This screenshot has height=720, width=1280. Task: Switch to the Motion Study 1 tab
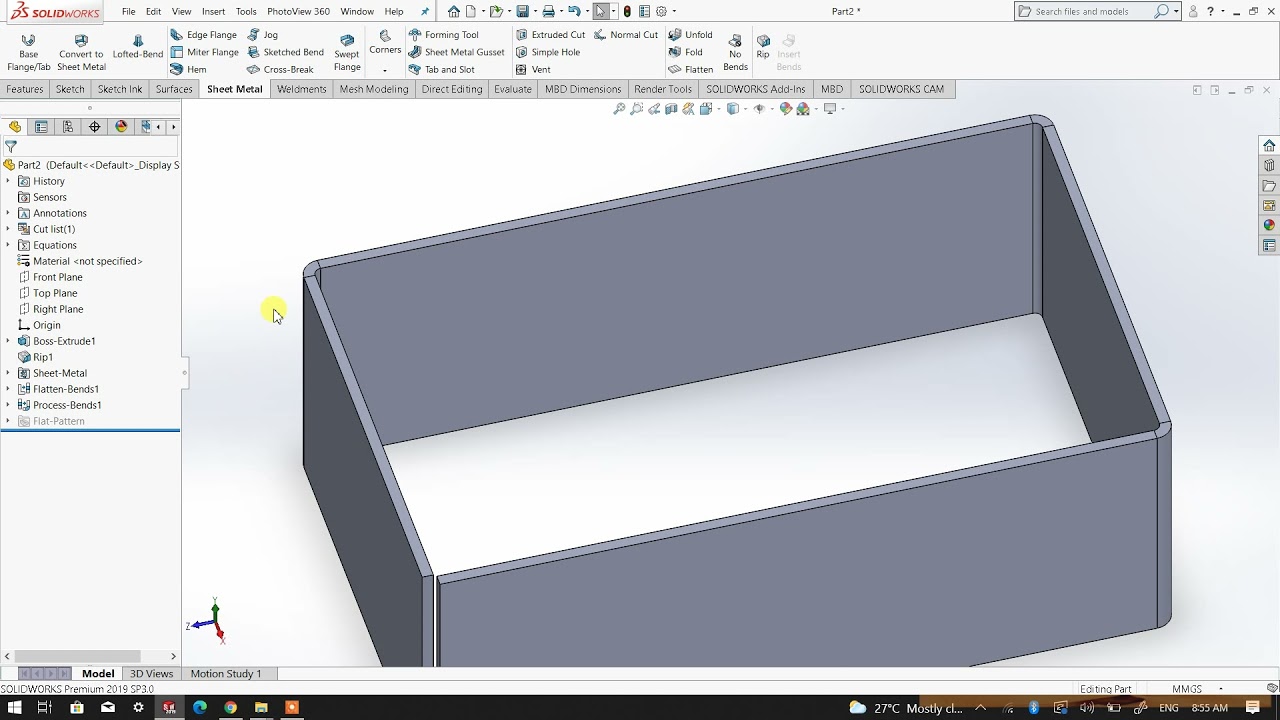tap(226, 674)
